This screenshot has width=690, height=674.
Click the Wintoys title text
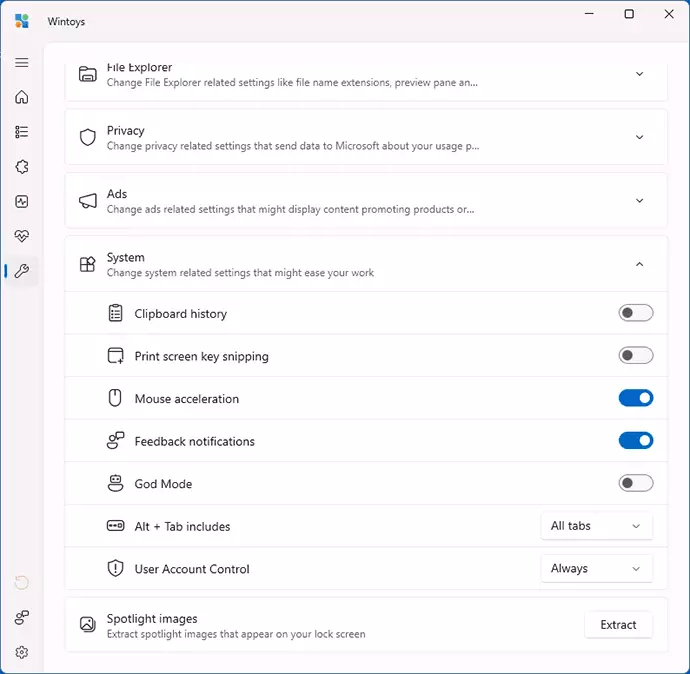[x=66, y=22]
